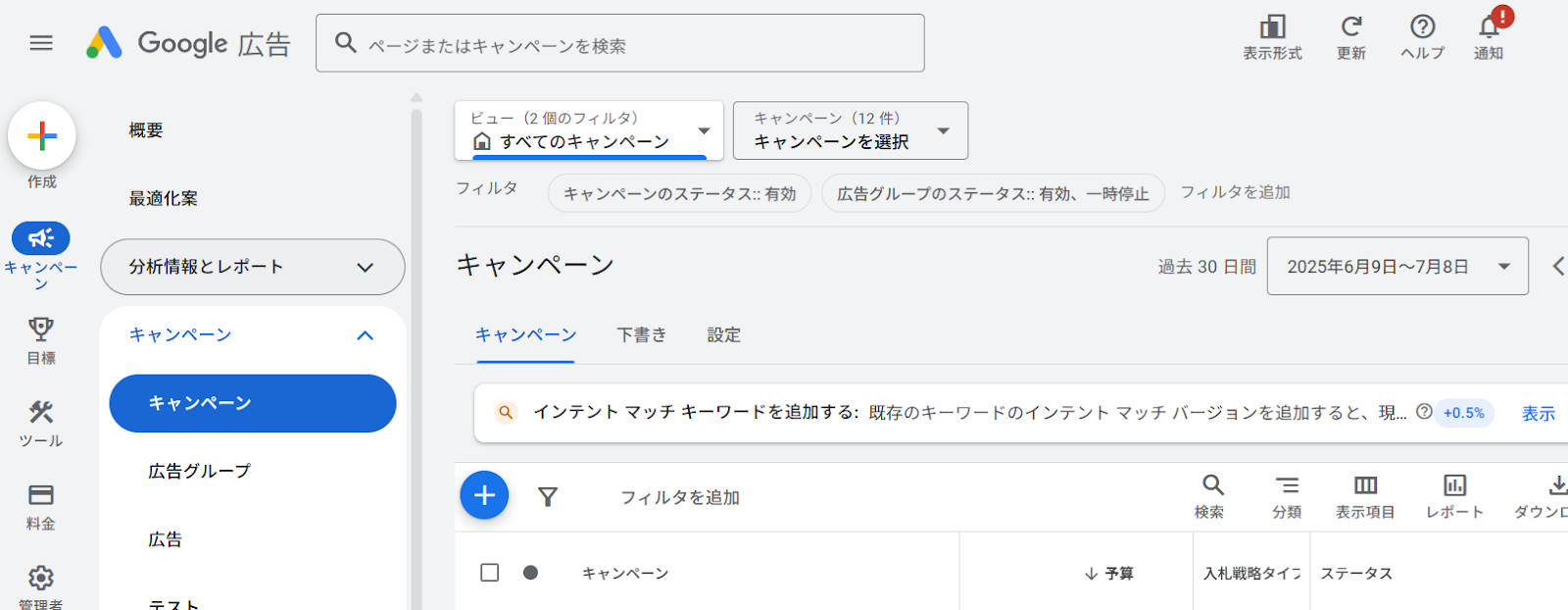Click フィルタを追加 in table toolbar
The image size is (1568, 610).
point(680,497)
